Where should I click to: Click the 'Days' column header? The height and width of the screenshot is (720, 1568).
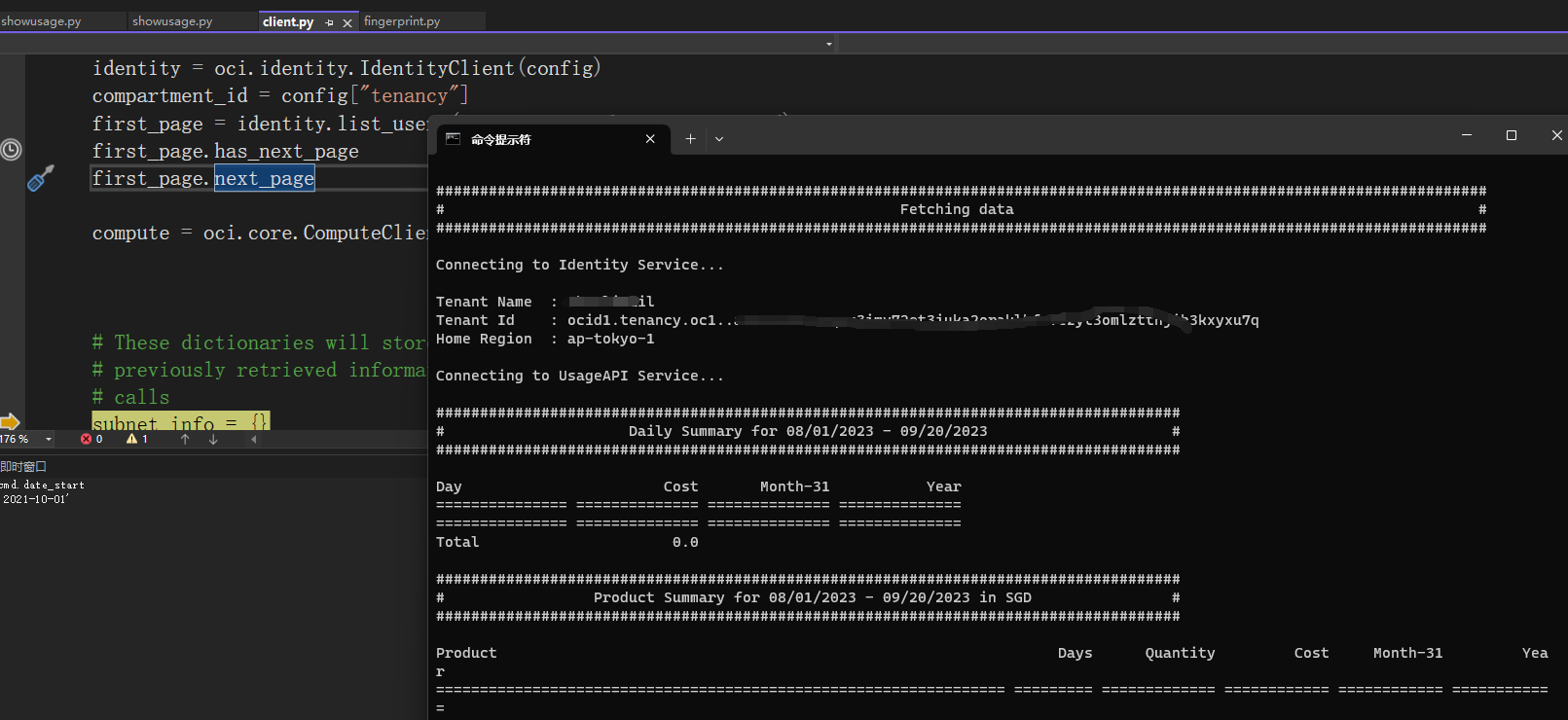[x=1076, y=653]
